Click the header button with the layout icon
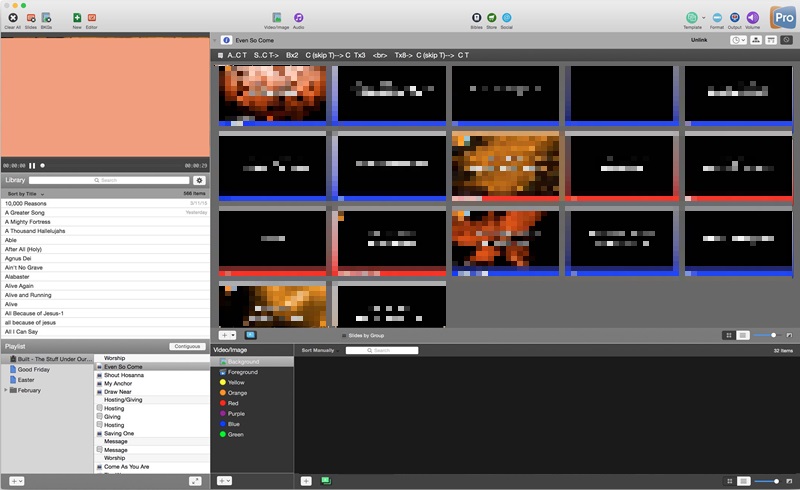Image resolution: width=800 pixels, height=490 pixels. click(771, 40)
